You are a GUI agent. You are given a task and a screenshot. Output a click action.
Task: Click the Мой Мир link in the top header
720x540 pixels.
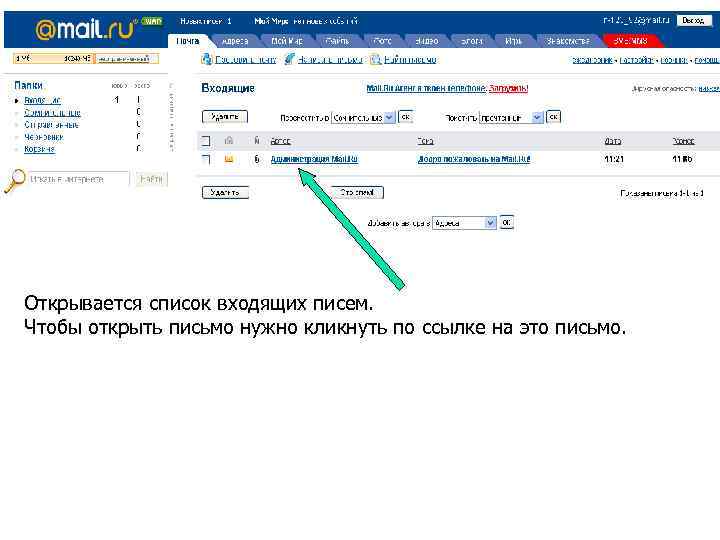pyautogui.click(x=271, y=21)
